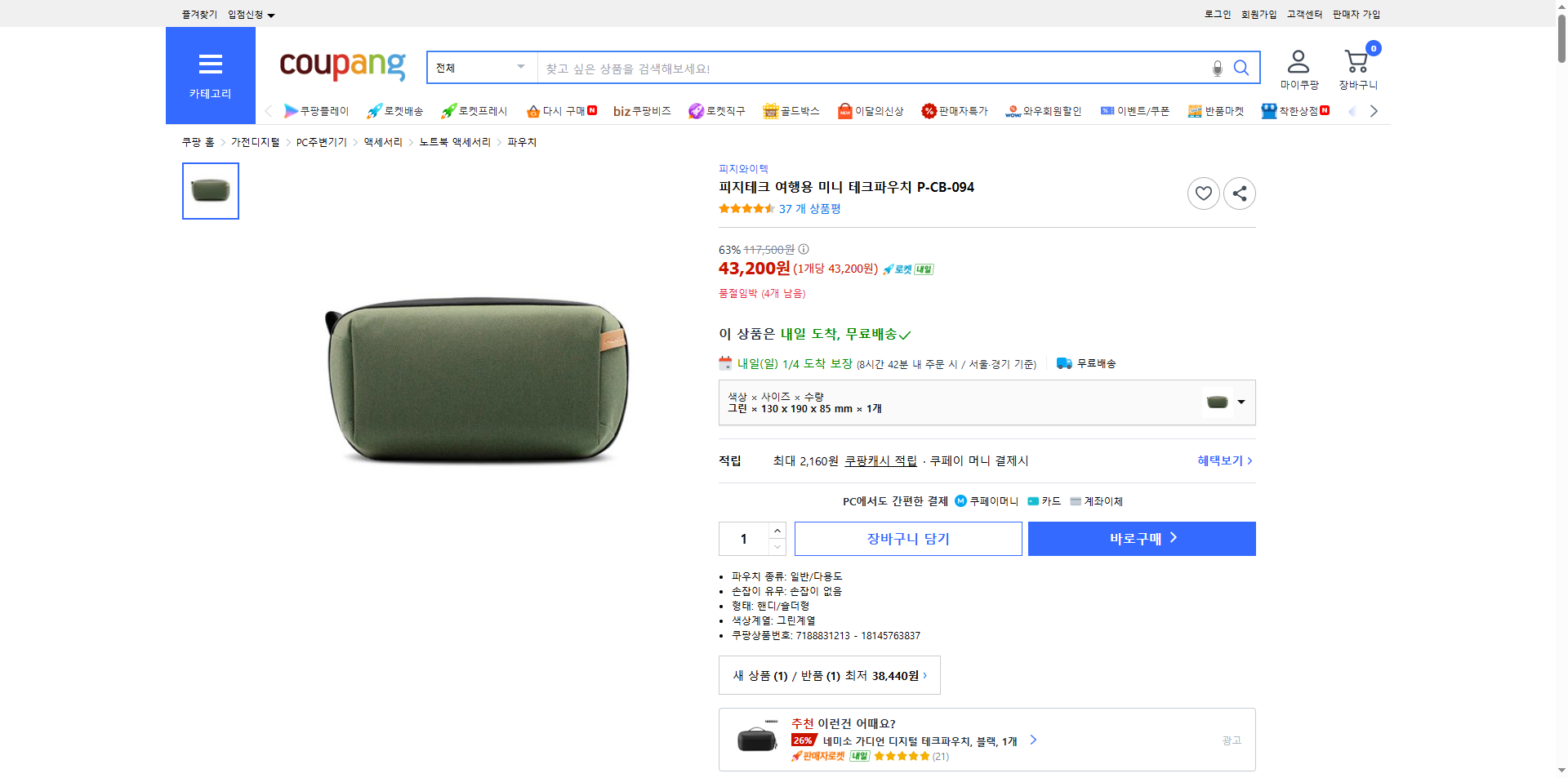Click the 무료배송 delivery truck icon
Viewport: 1568px width, 778px height.
tap(1063, 363)
